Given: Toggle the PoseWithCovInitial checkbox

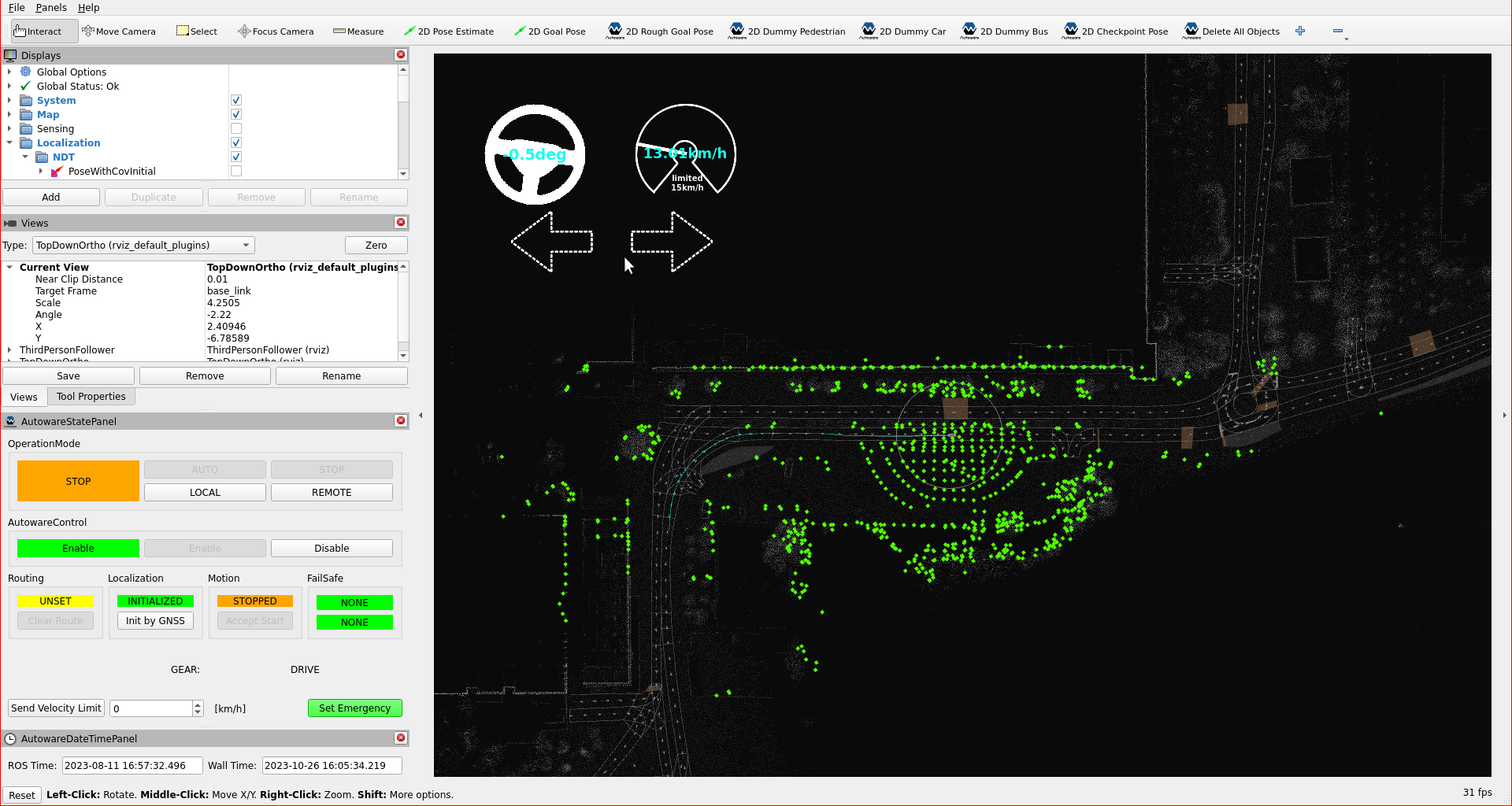Looking at the screenshot, I should pos(236,172).
